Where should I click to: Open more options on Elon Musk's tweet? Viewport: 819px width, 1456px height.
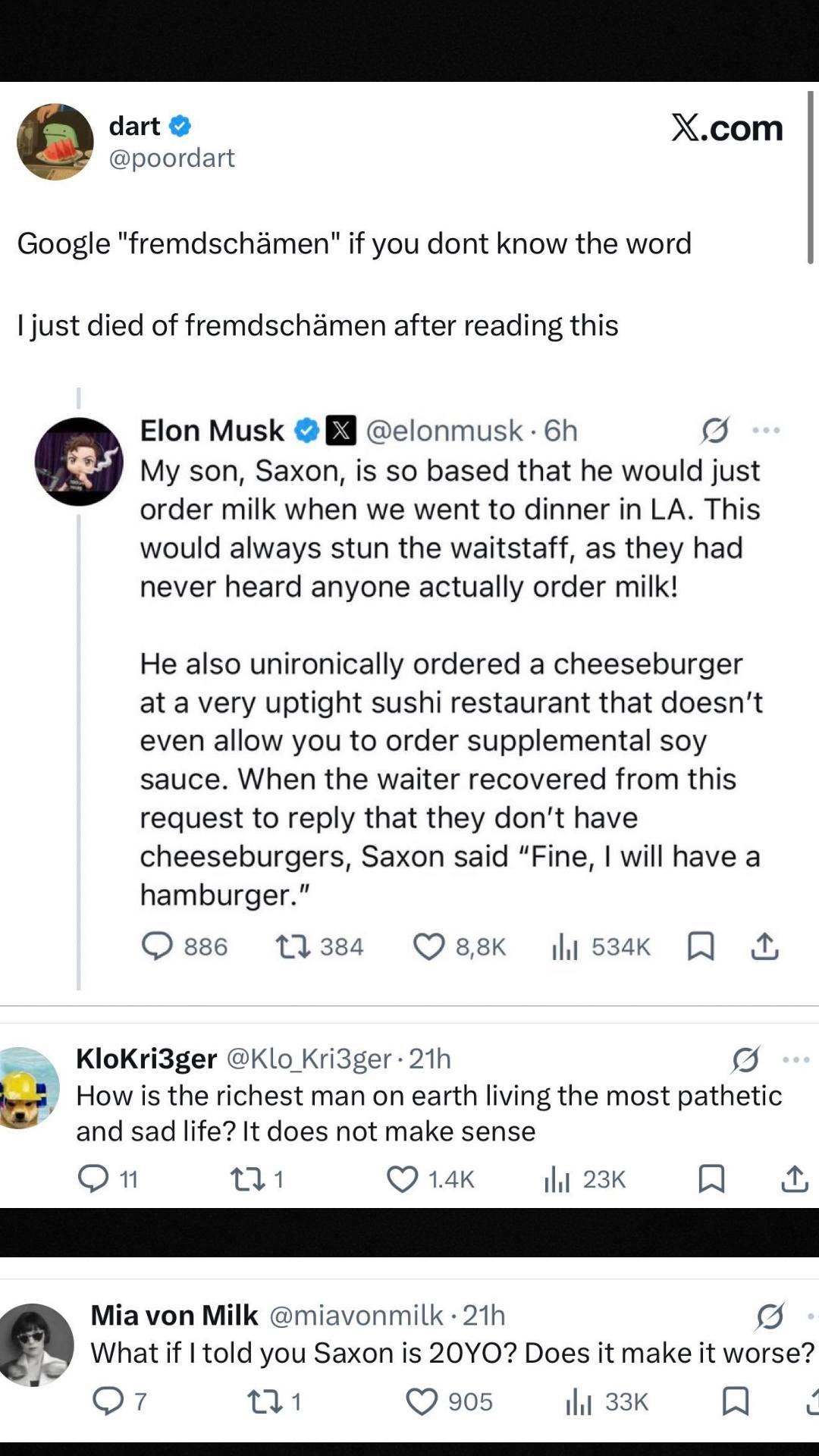[766, 430]
